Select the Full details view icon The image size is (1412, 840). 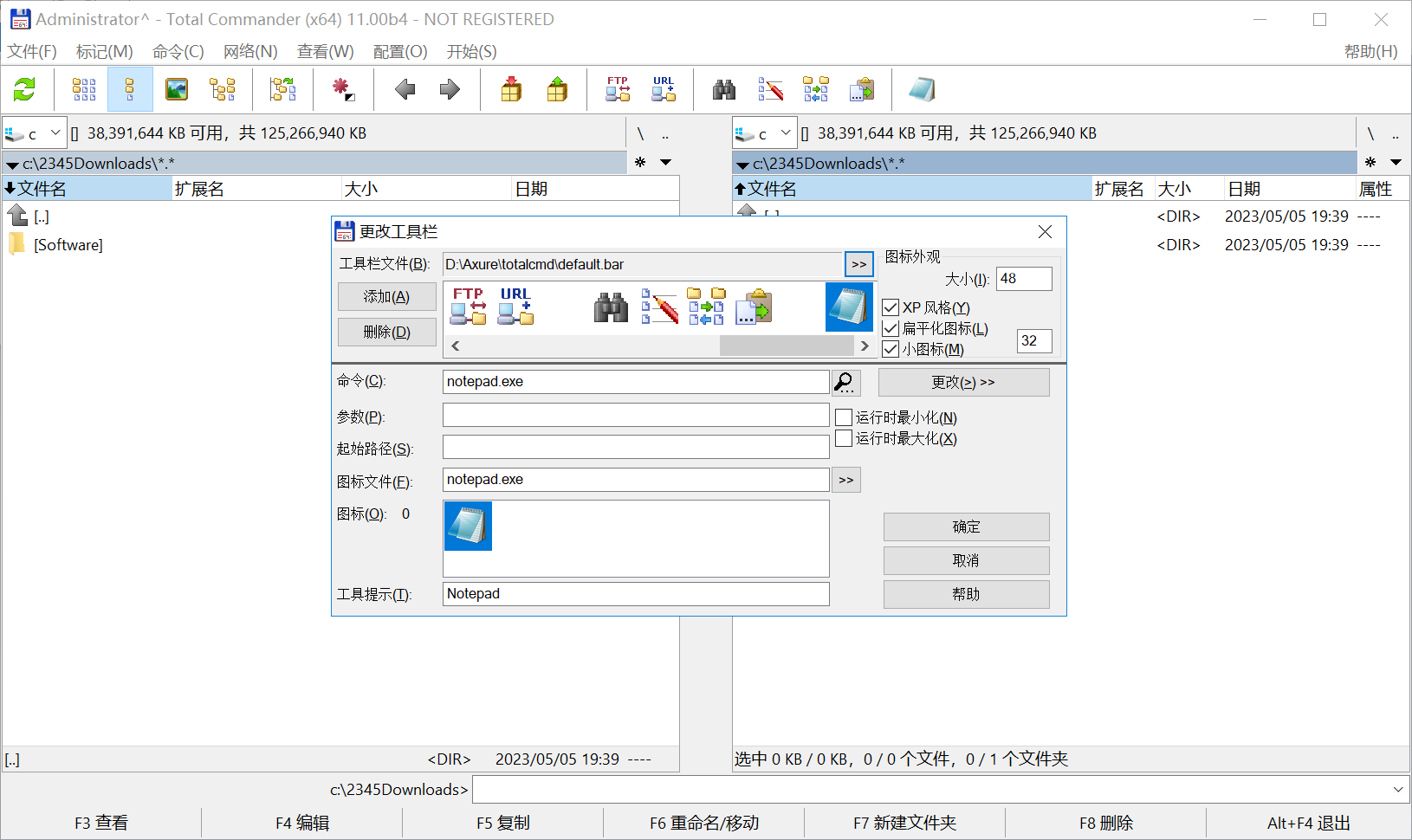130,89
